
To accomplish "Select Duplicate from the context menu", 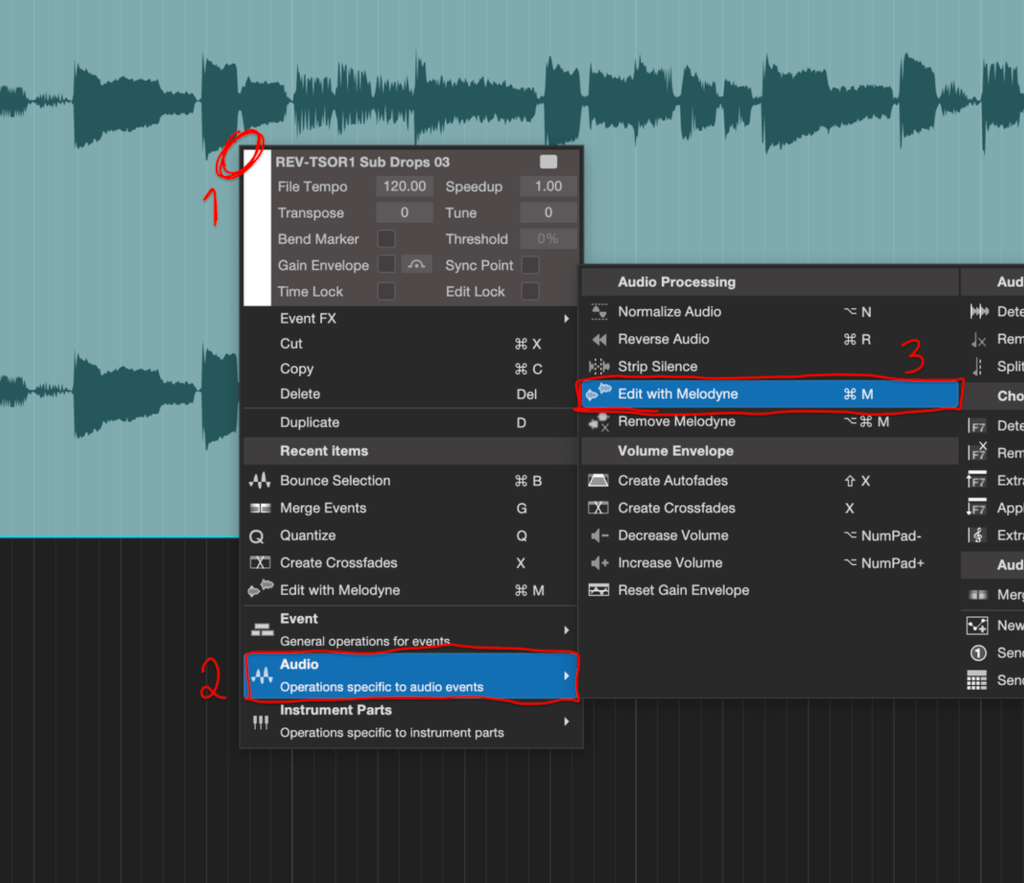I will [x=310, y=423].
